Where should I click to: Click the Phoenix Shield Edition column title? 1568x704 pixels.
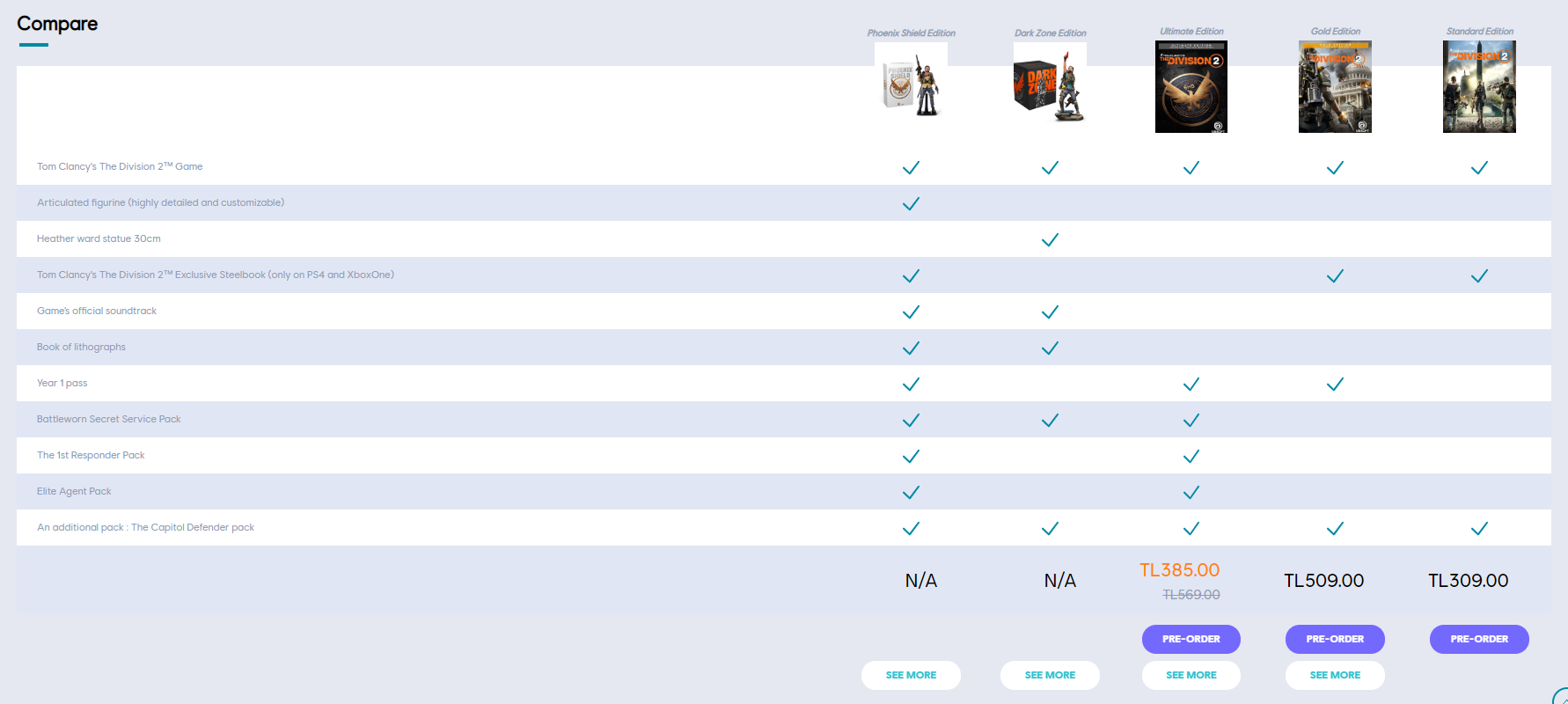[x=911, y=33]
